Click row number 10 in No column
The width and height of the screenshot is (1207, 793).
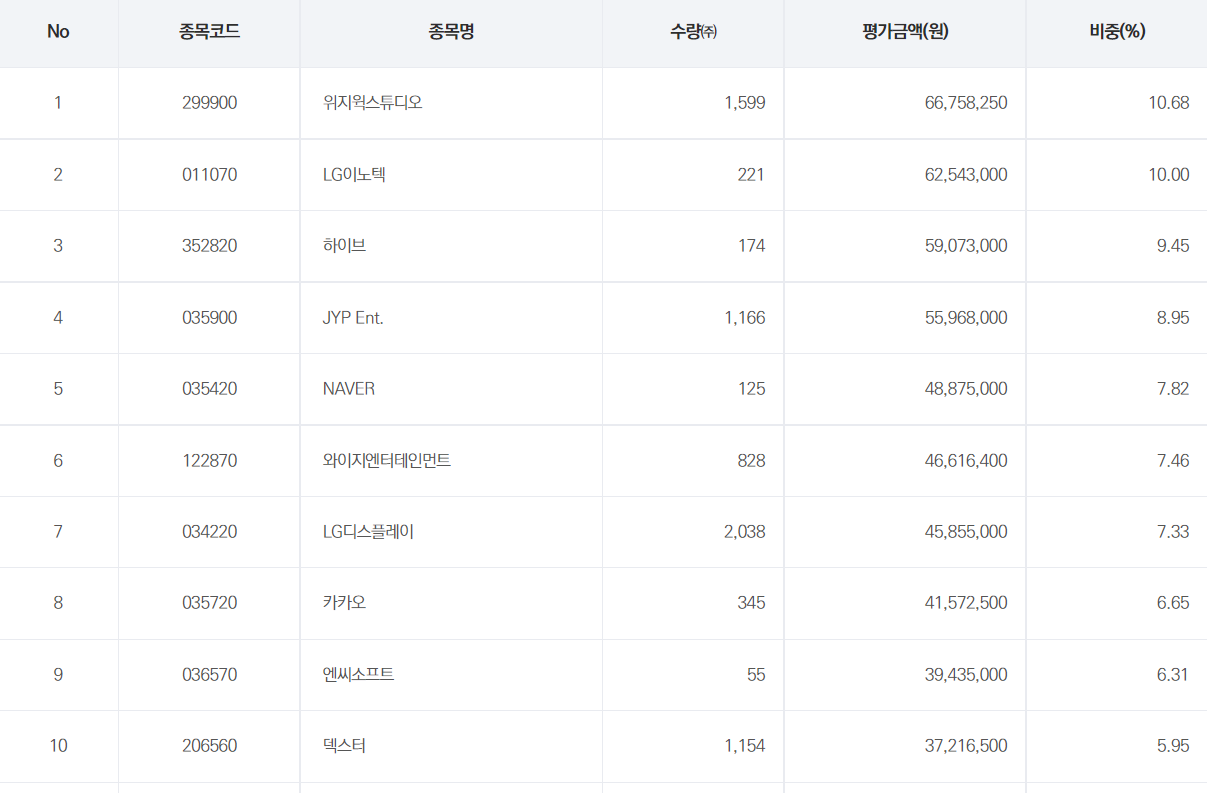(58, 746)
